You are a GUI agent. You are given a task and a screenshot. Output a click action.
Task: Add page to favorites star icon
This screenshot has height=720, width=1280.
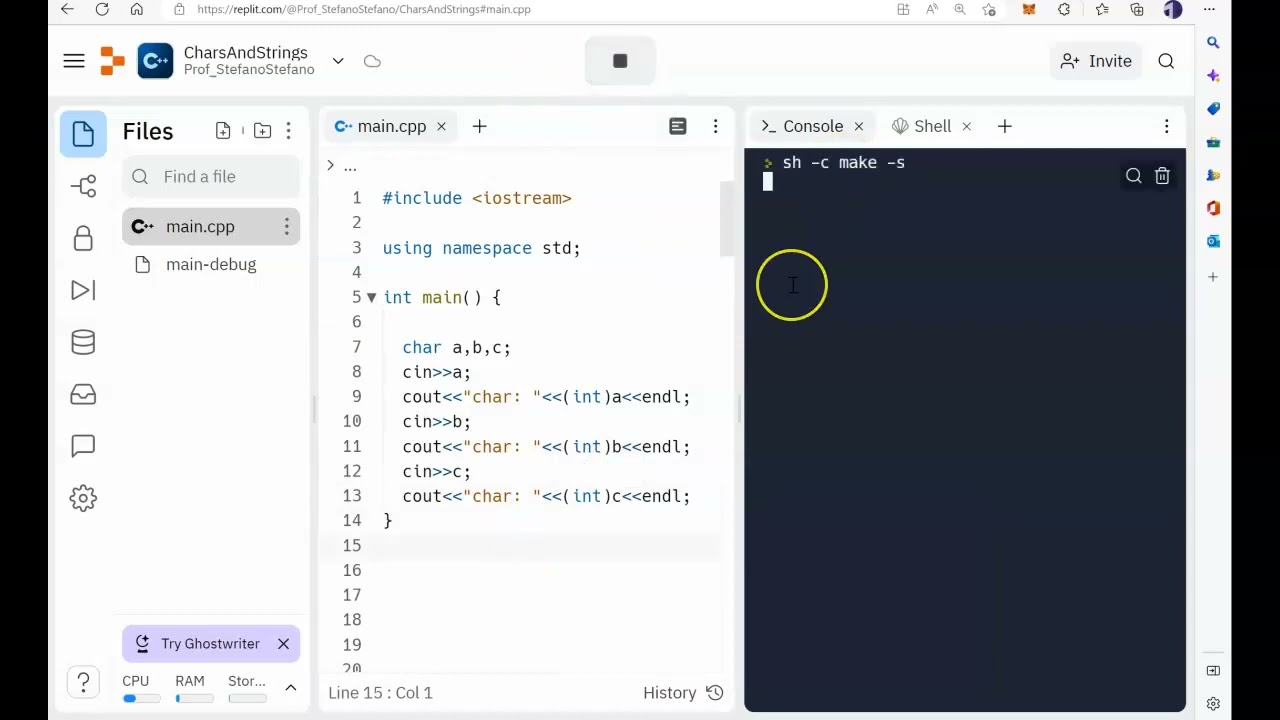[x=989, y=9]
